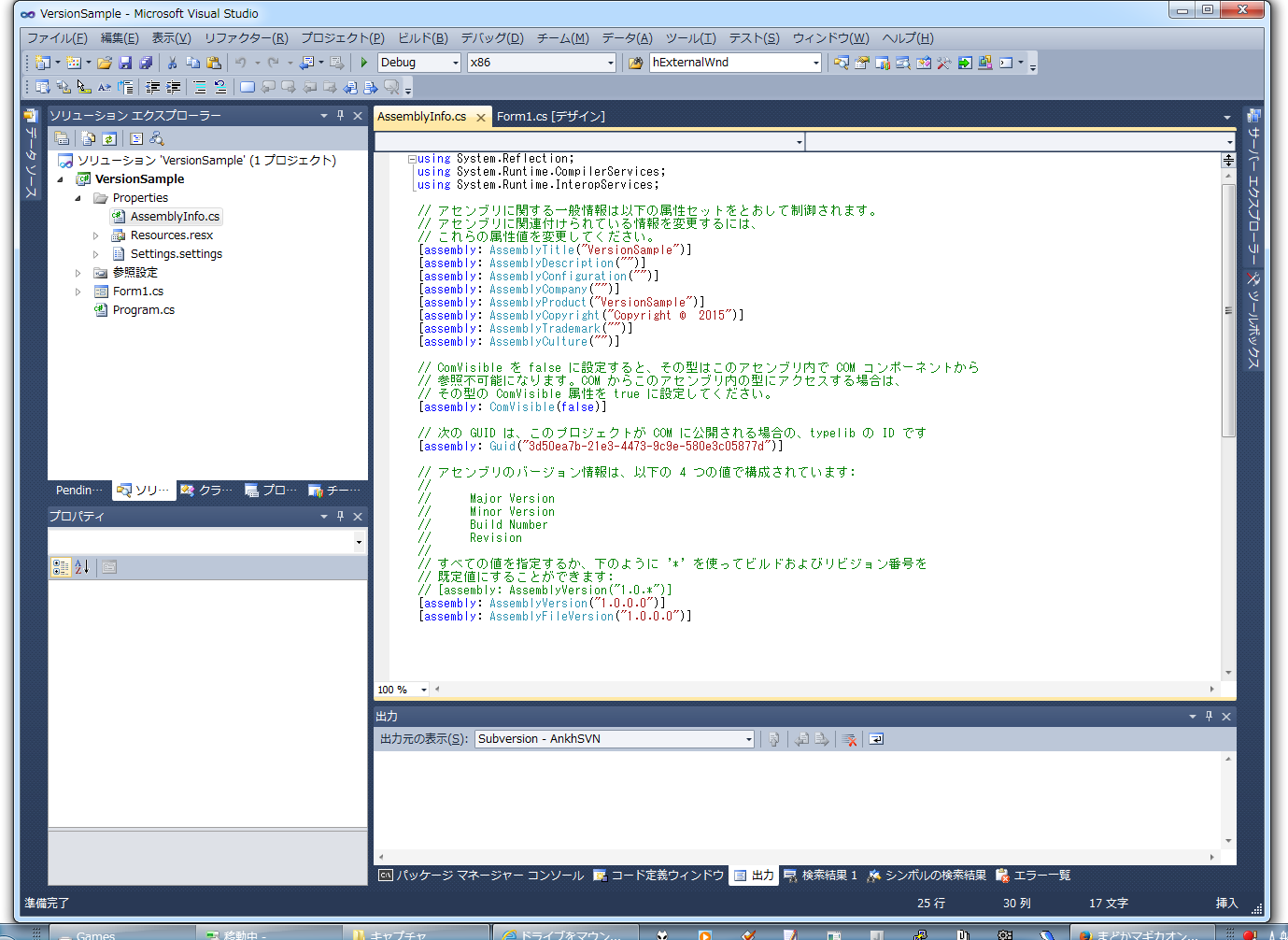Open the データ ソース side tab
The image size is (1288, 940).
click(x=31, y=153)
